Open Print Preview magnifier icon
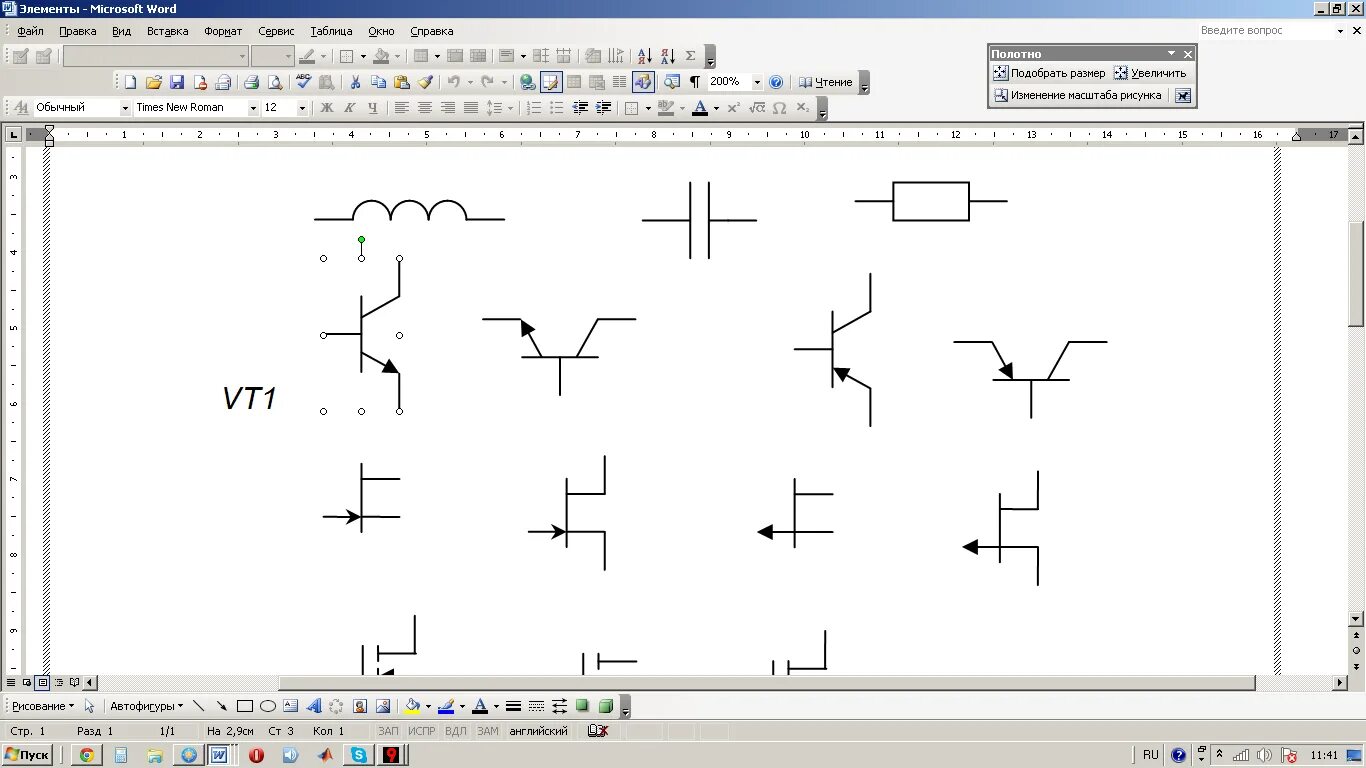This screenshot has width=1366, height=768. (274, 83)
